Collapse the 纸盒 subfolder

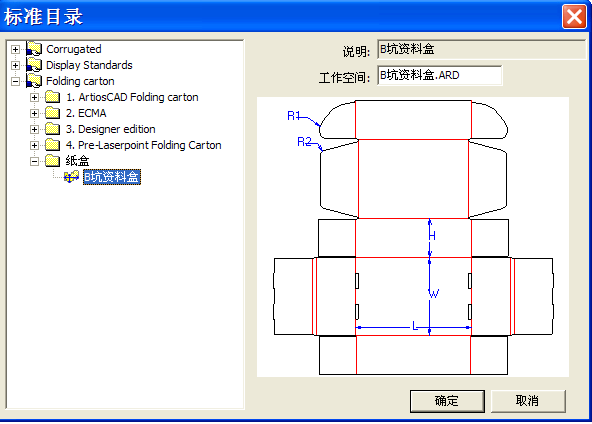[x=34, y=161]
